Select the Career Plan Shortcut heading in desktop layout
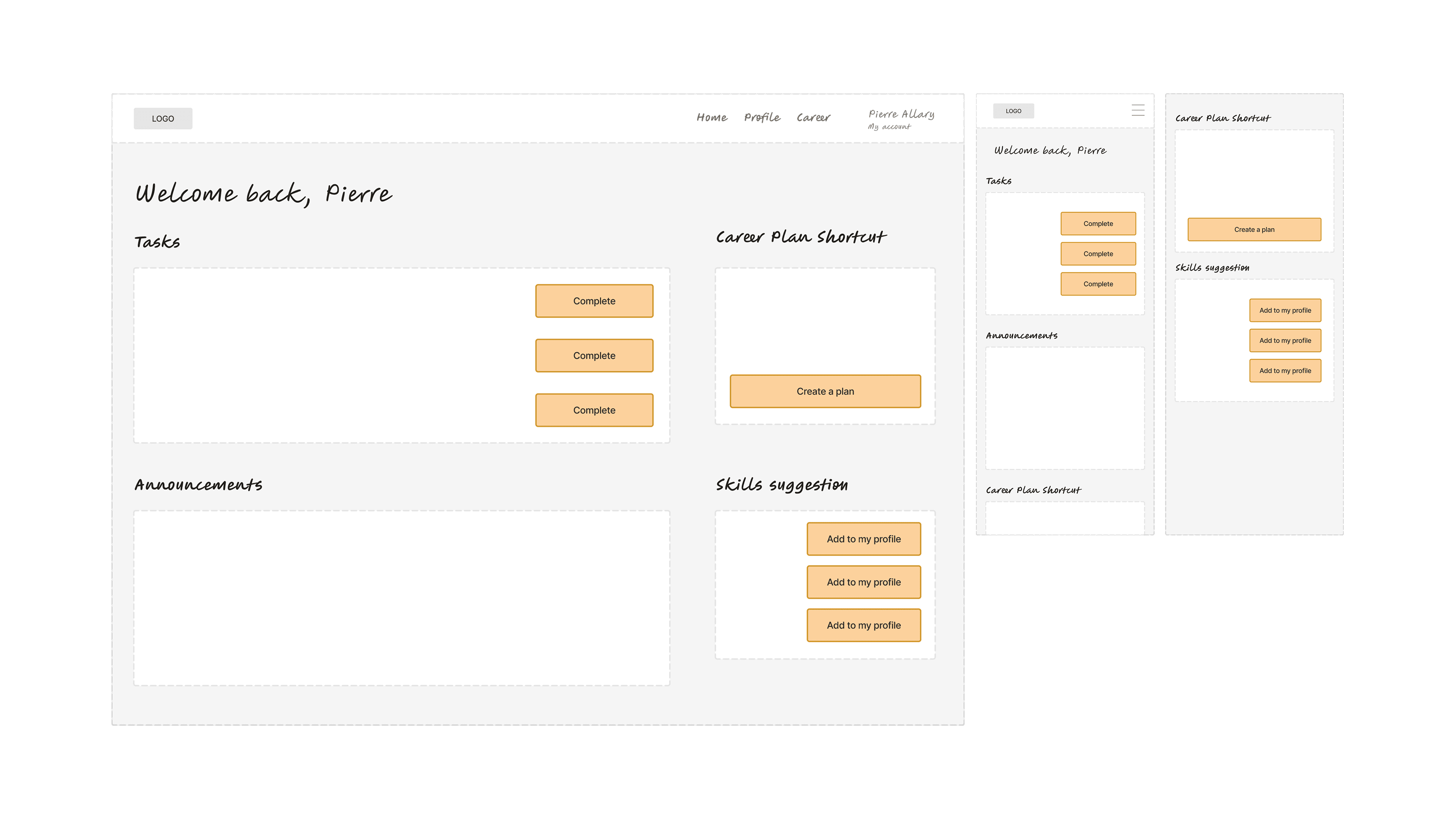 [x=801, y=237]
